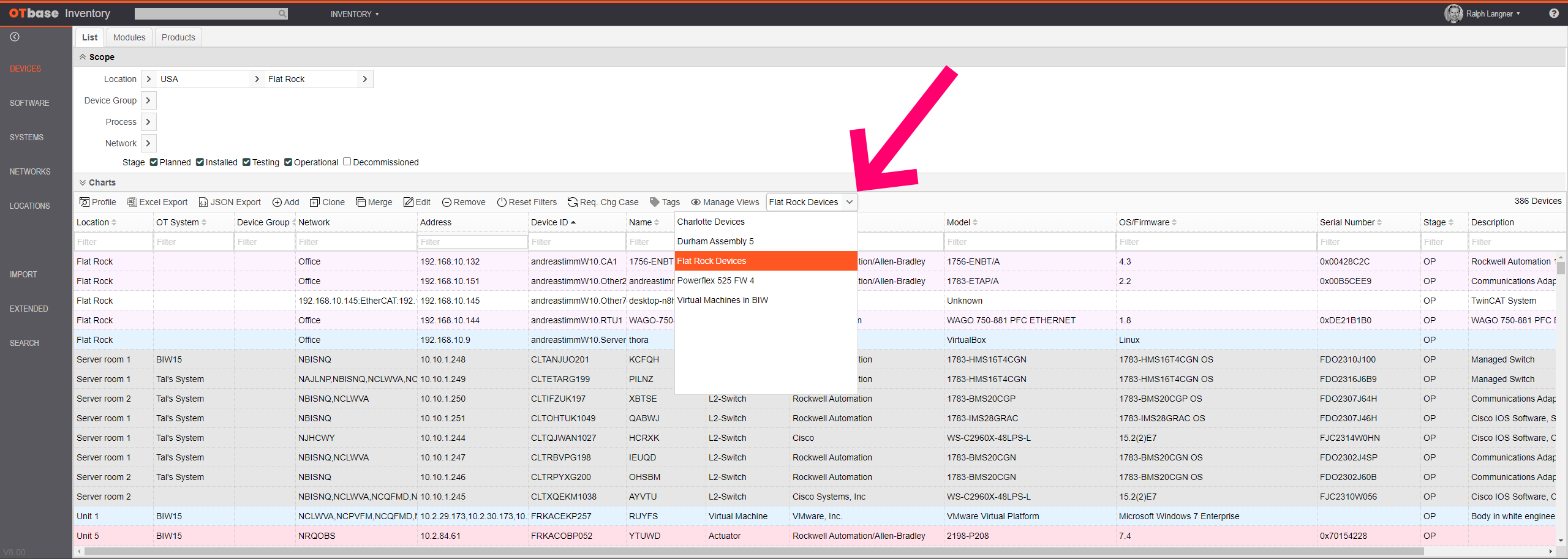This screenshot has height=559, width=1568.
Task: Sort by Name column arrows
Action: coord(657,222)
